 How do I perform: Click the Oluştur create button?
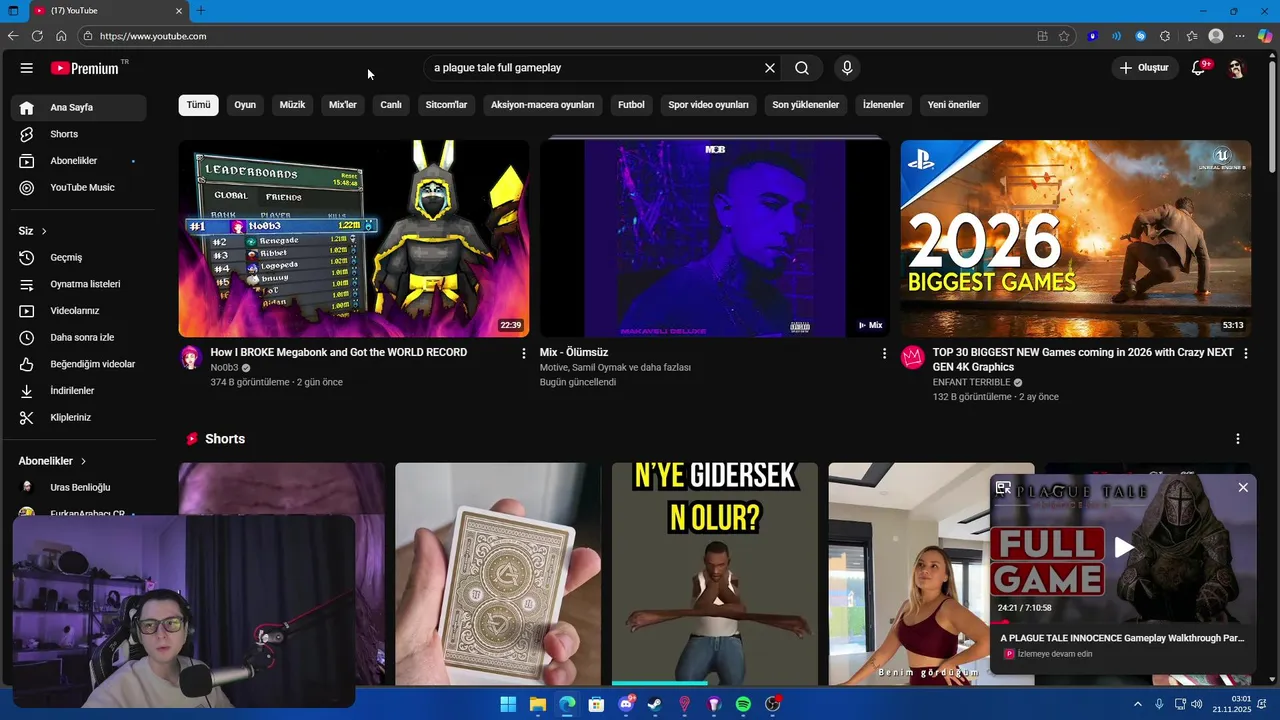click(x=1144, y=68)
